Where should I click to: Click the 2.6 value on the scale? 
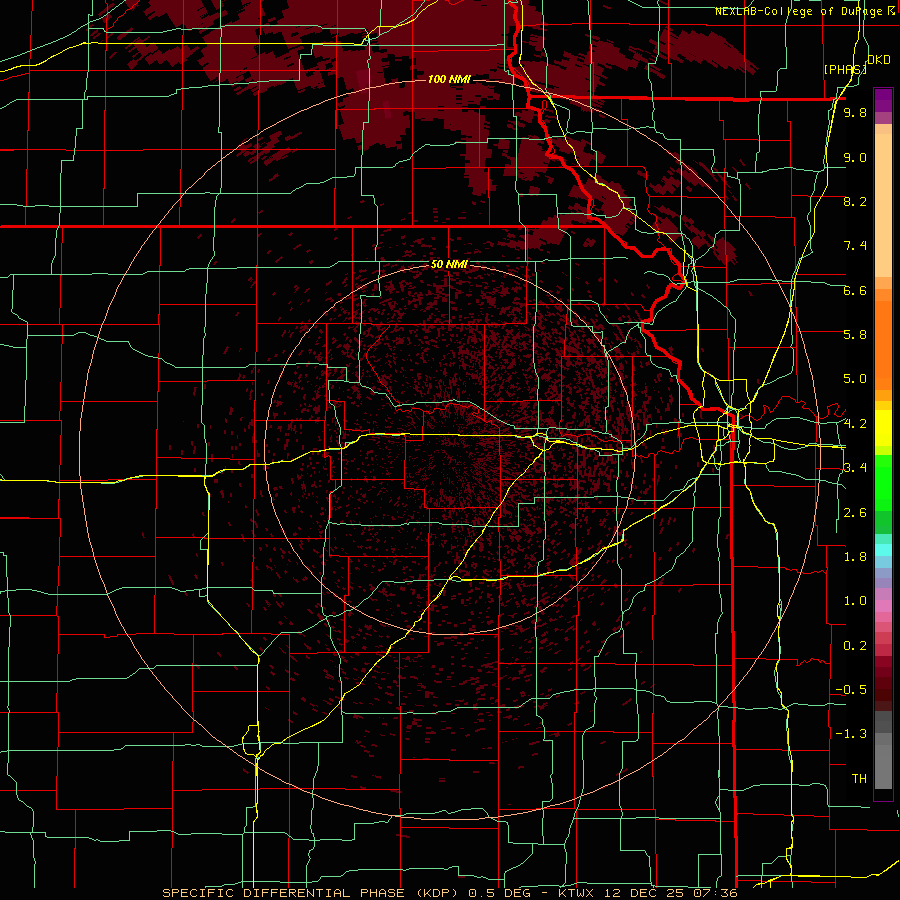tap(855, 513)
